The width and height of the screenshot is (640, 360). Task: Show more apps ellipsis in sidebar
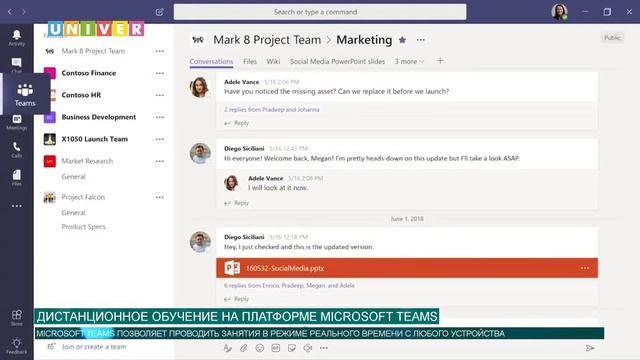17,206
